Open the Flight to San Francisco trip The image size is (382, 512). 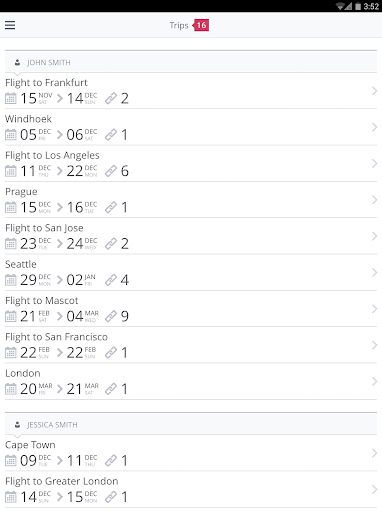(191, 345)
